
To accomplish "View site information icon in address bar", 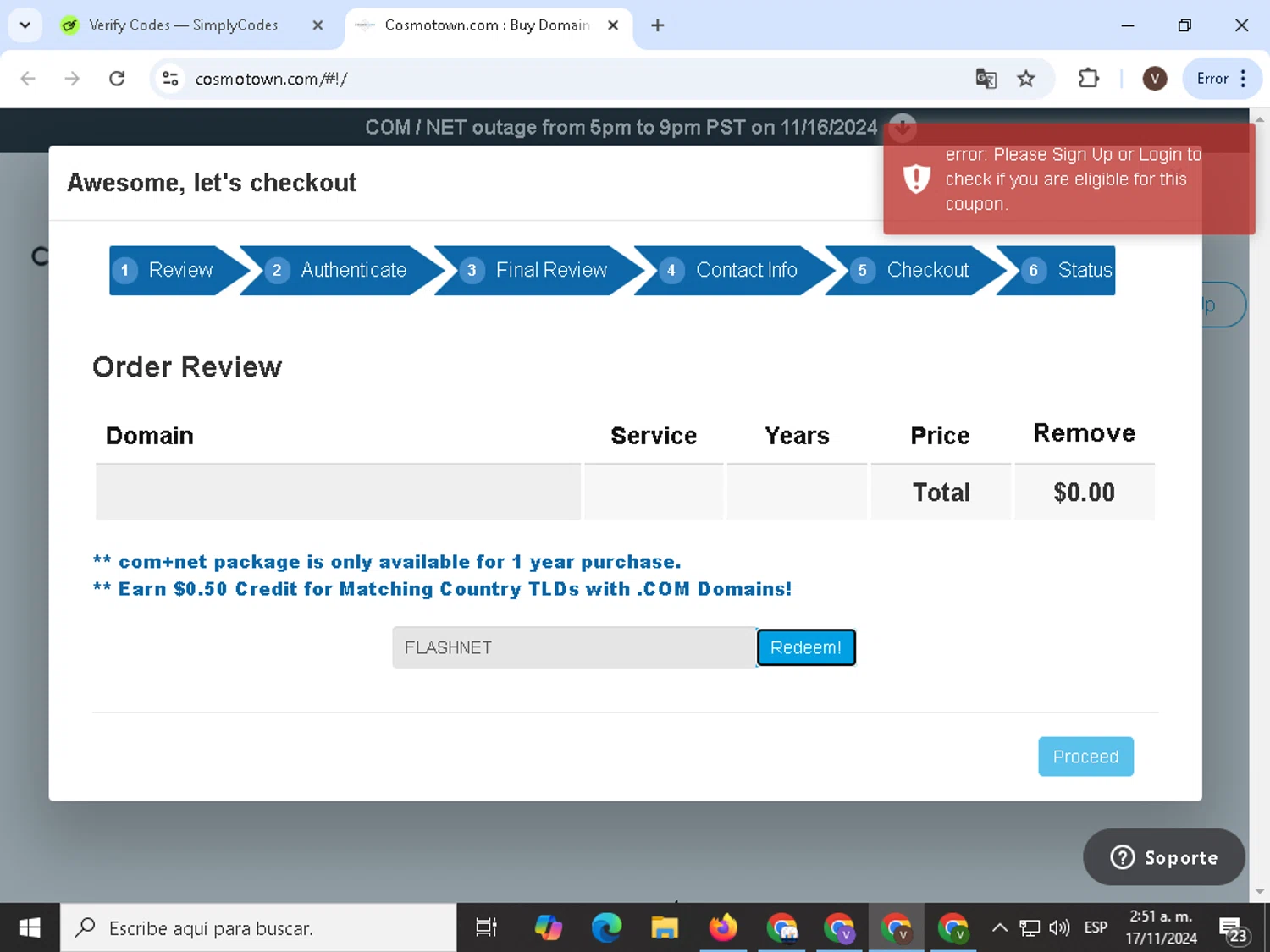I will coord(170,79).
